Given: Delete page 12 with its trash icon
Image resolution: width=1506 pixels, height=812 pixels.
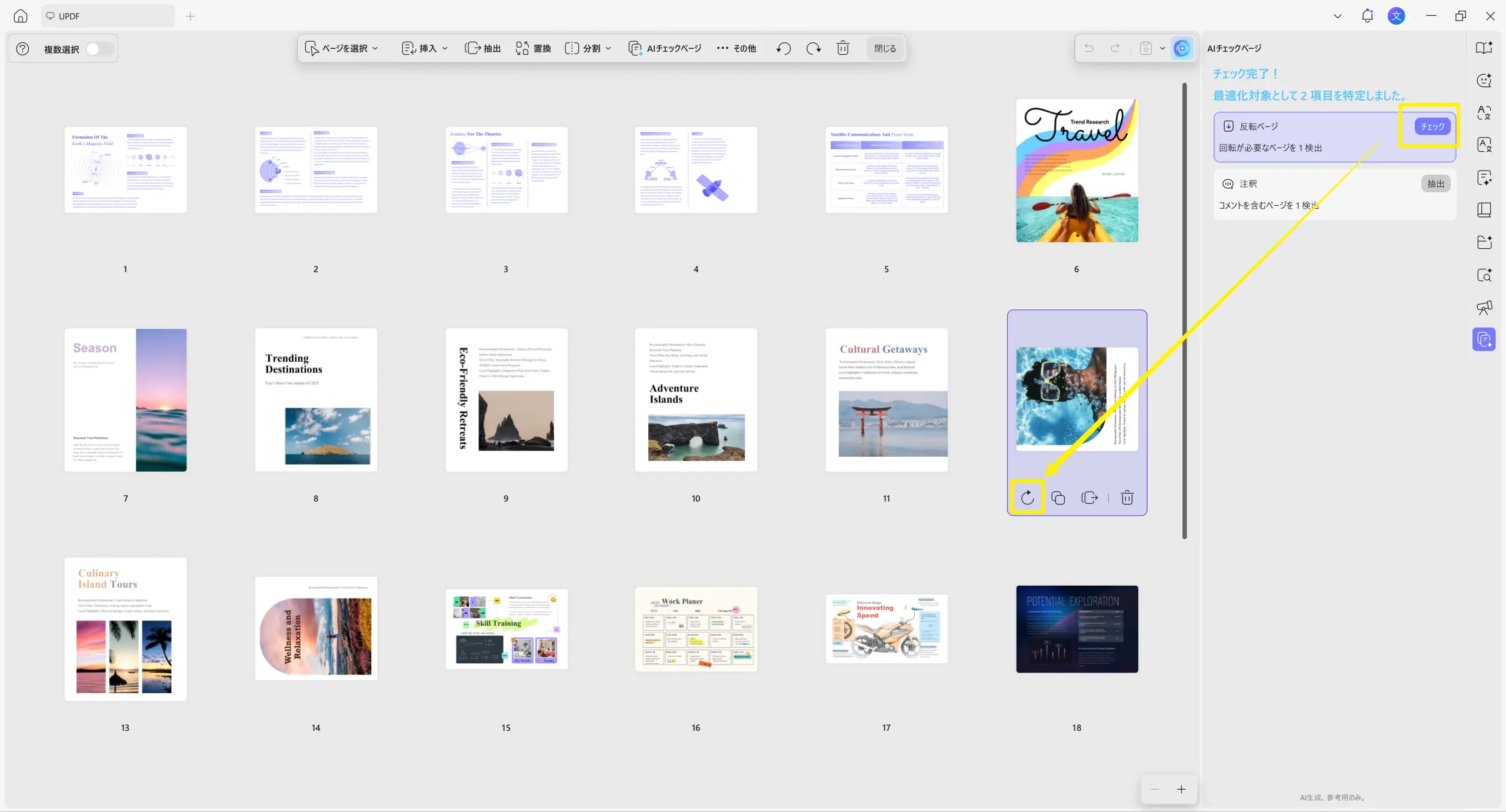Looking at the screenshot, I should click(1127, 497).
